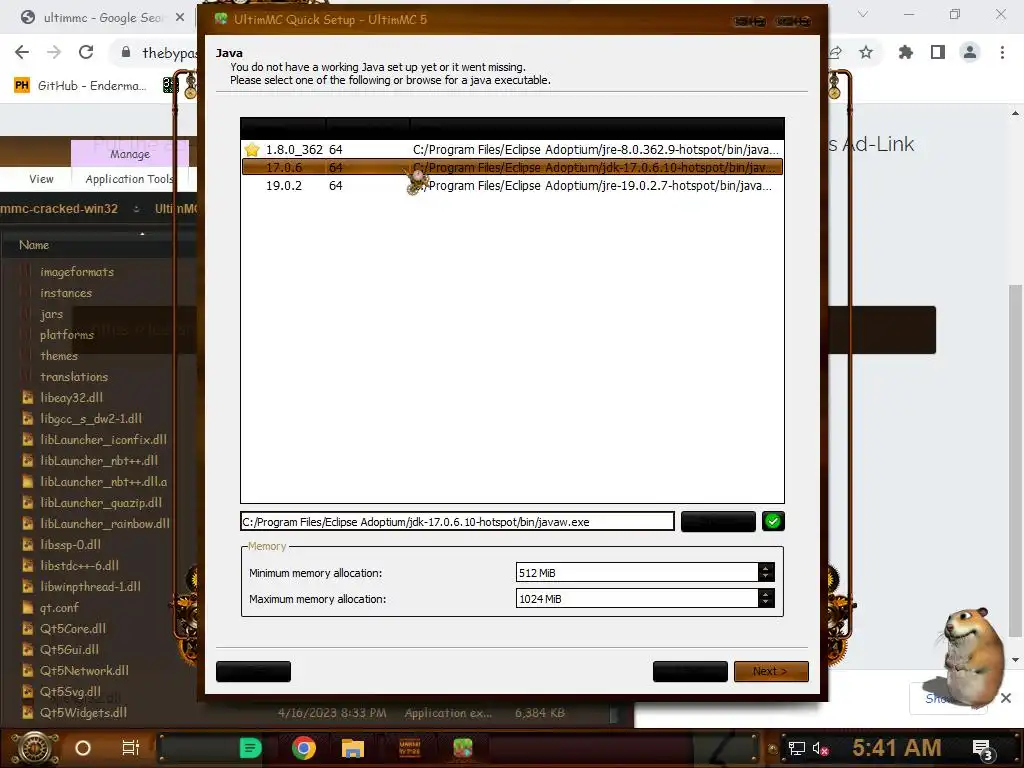1024x768 pixels.
Task: Click dark button at dialog bottom-left
Action: tap(253, 671)
